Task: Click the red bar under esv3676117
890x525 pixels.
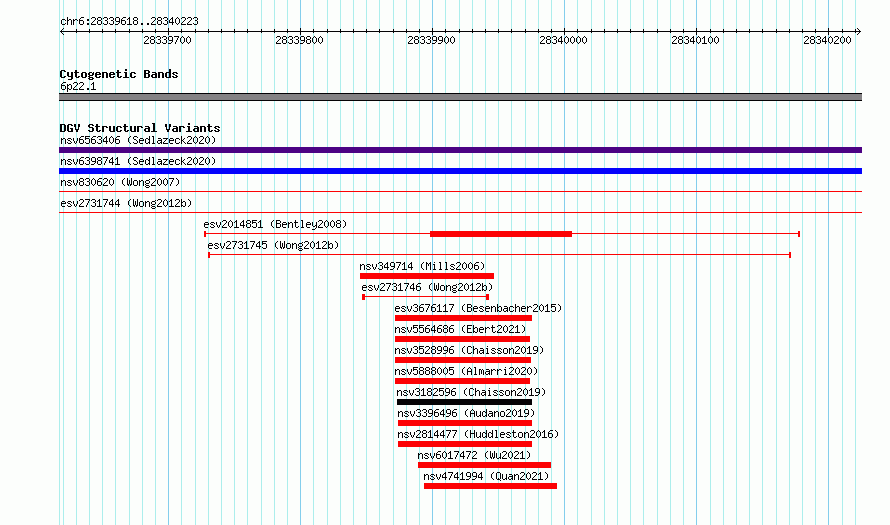Action: (463, 318)
